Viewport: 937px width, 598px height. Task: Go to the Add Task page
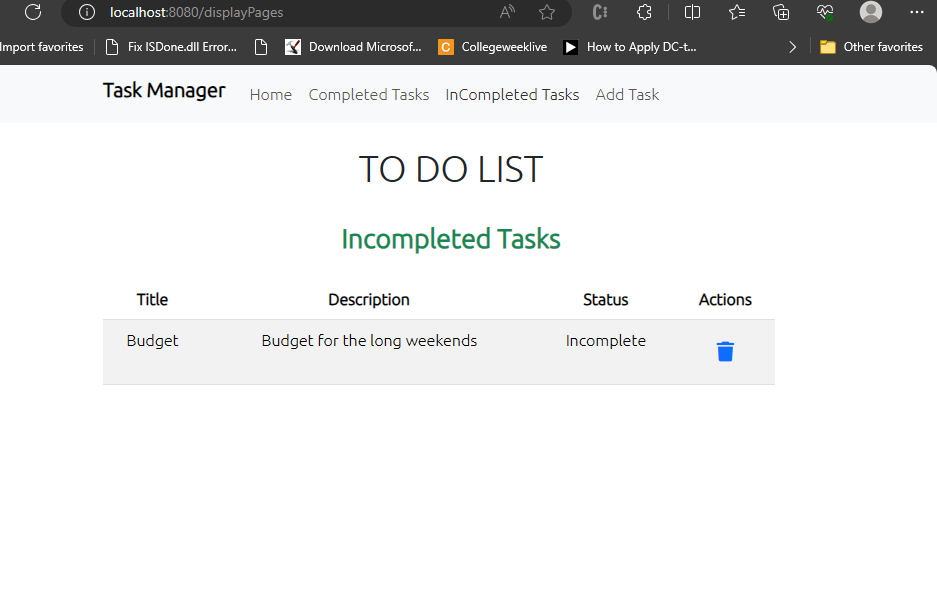627,94
